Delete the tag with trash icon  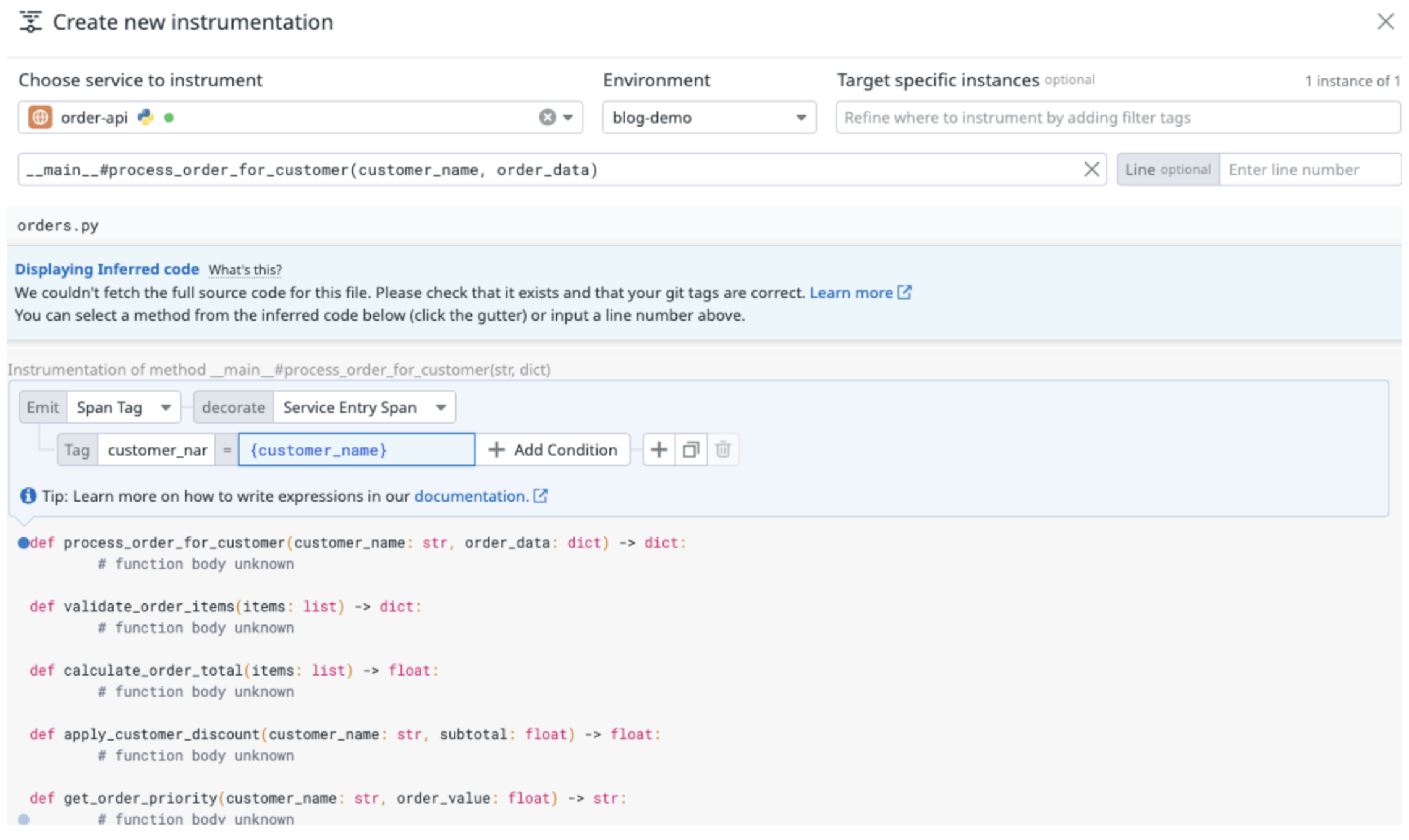pyautogui.click(x=723, y=450)
